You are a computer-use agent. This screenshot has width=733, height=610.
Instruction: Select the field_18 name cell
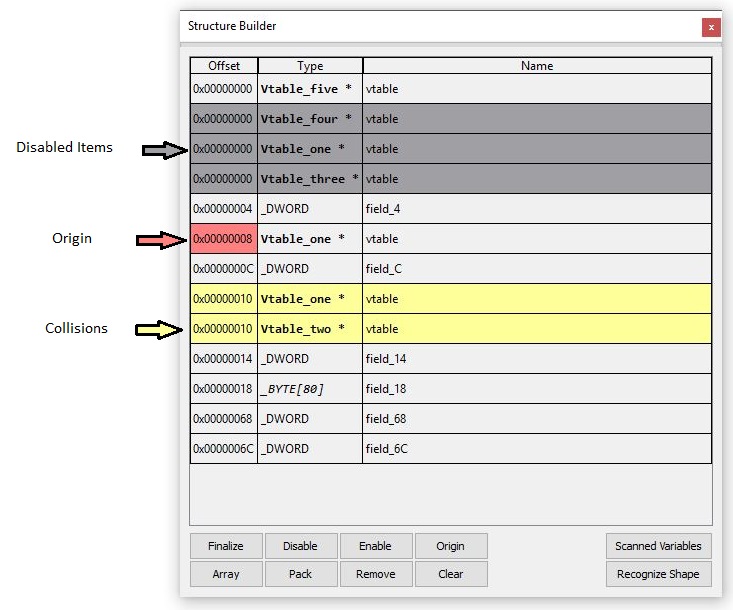[537, 388]
